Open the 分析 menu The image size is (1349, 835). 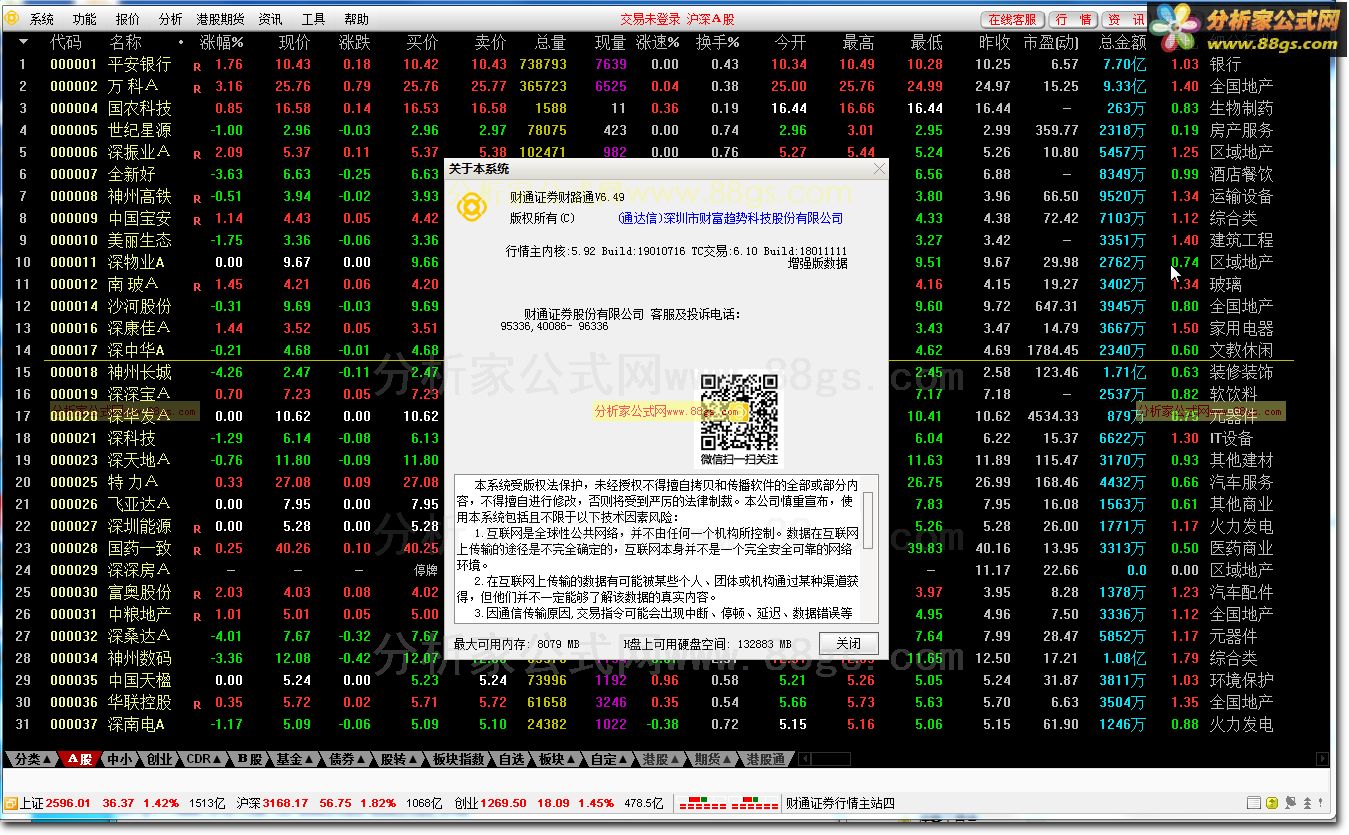(x=170, y=19)
